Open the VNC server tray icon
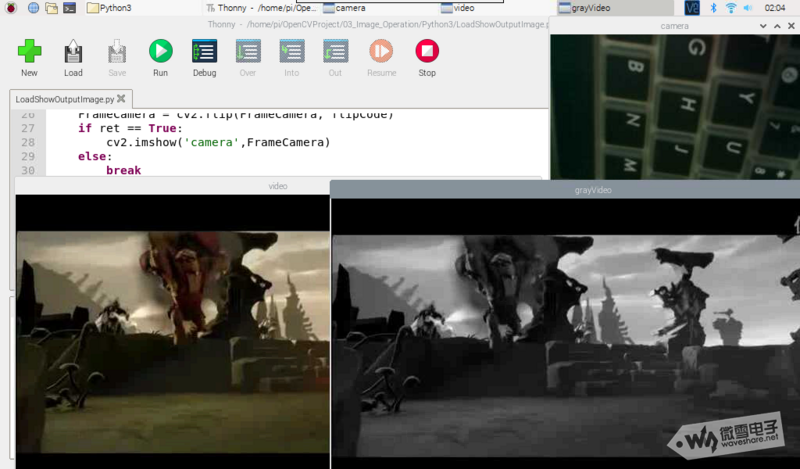The image size is (800, 469). pyautogui.click(x=692, y=8)
